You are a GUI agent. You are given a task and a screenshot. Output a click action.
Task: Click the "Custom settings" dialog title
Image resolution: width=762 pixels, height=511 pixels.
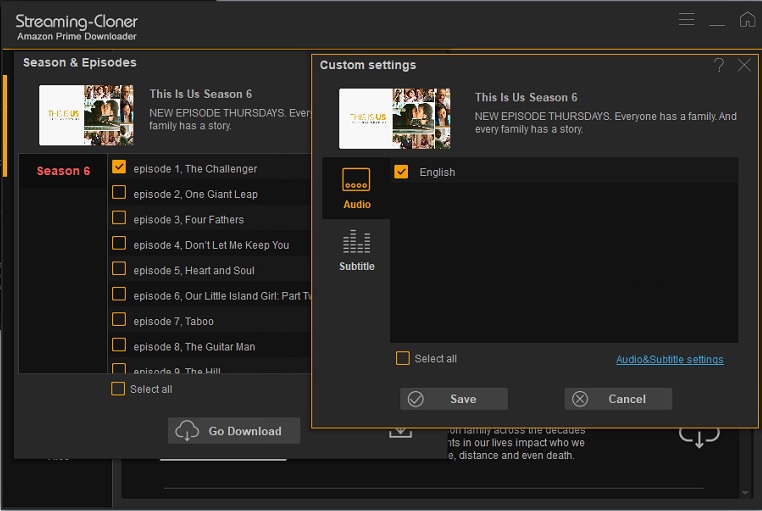coord(368,65)
